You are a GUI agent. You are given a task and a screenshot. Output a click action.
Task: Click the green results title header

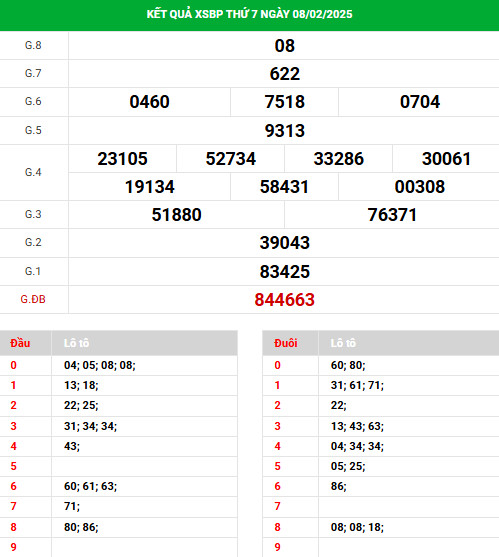pyautogui.click(x=249, y=14)
